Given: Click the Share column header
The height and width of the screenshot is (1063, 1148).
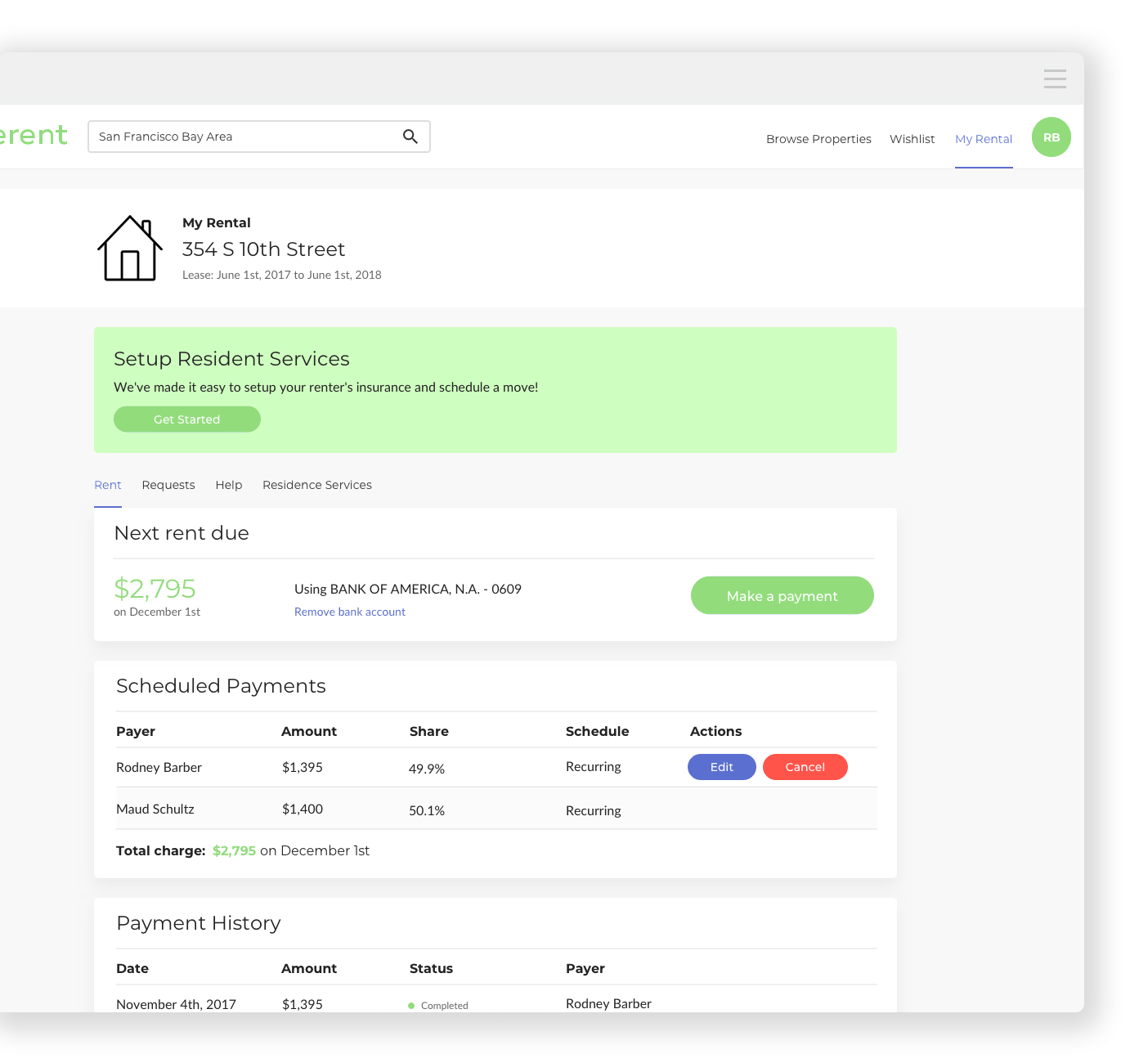Looking at the screenshot, I should pyautogui.click(x=429, y=731).
